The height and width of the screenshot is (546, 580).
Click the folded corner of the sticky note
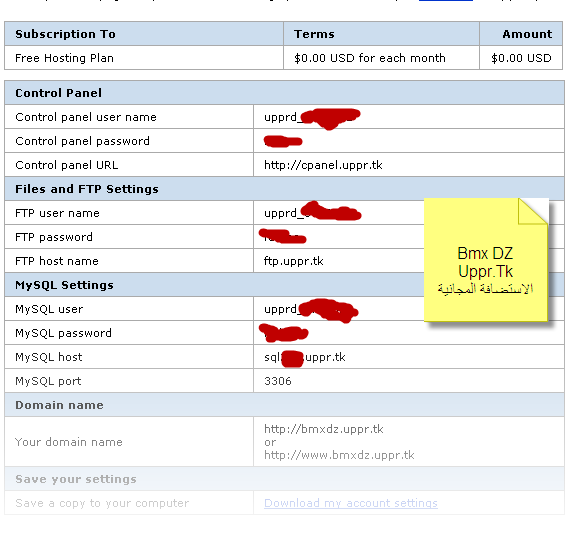click(533, 211)
